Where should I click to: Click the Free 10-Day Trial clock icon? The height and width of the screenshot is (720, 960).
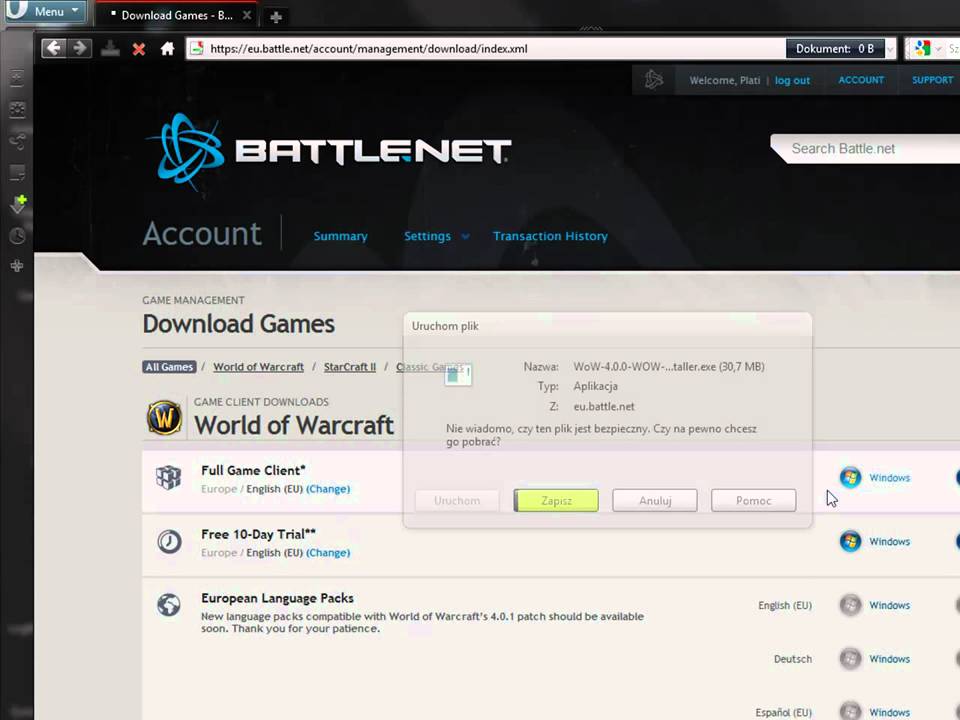[169, 541]
